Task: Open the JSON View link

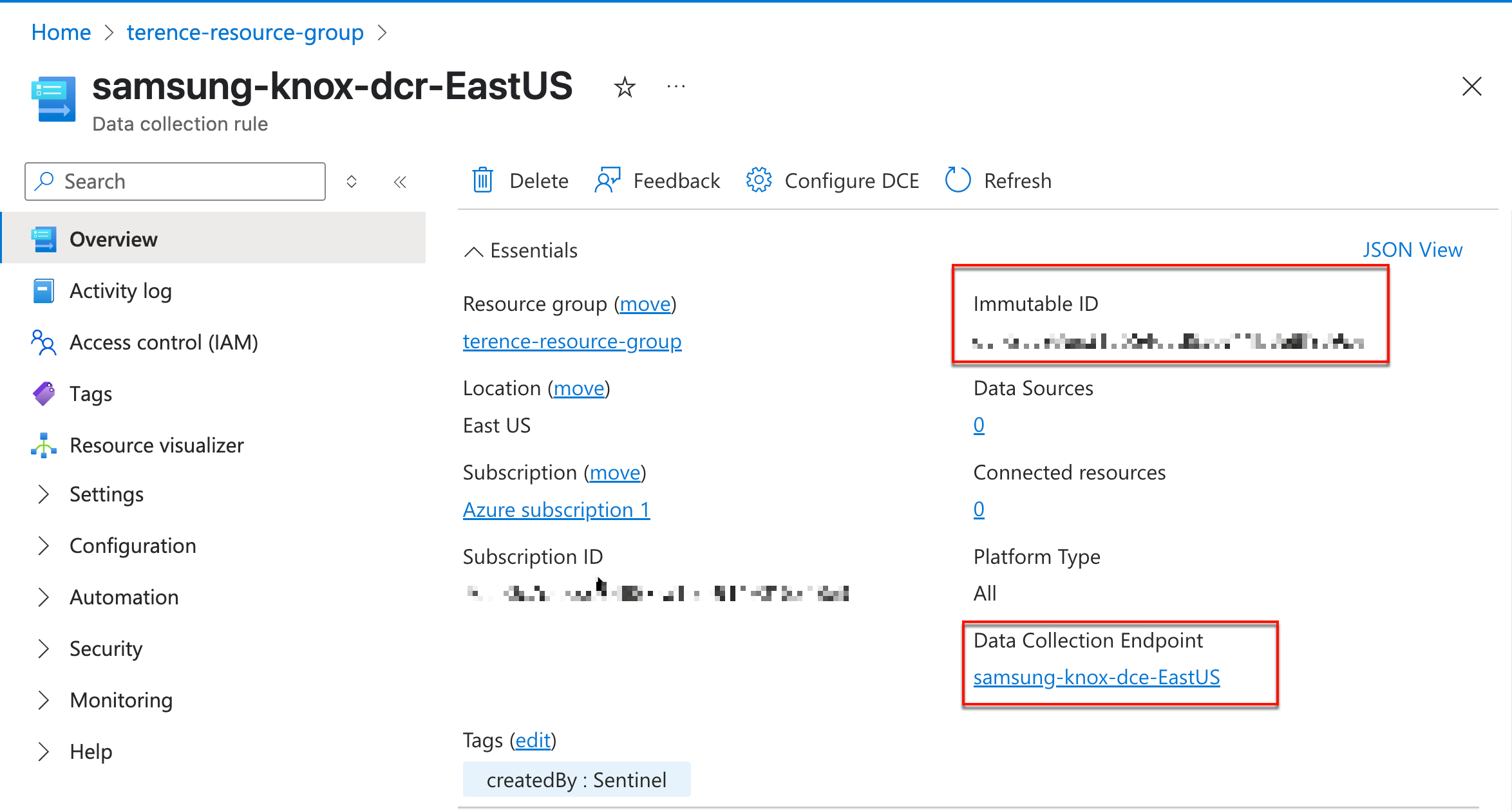Action: (x=1412, y=250)
